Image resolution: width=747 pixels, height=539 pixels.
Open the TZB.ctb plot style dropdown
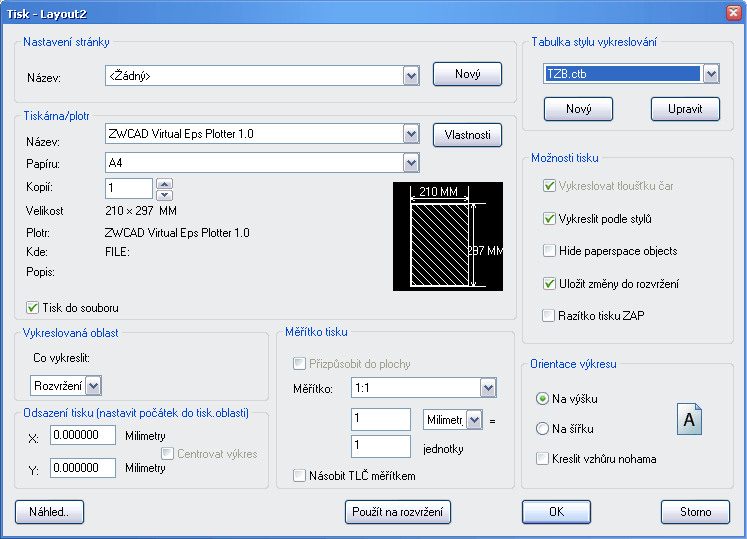pos(711,74)
